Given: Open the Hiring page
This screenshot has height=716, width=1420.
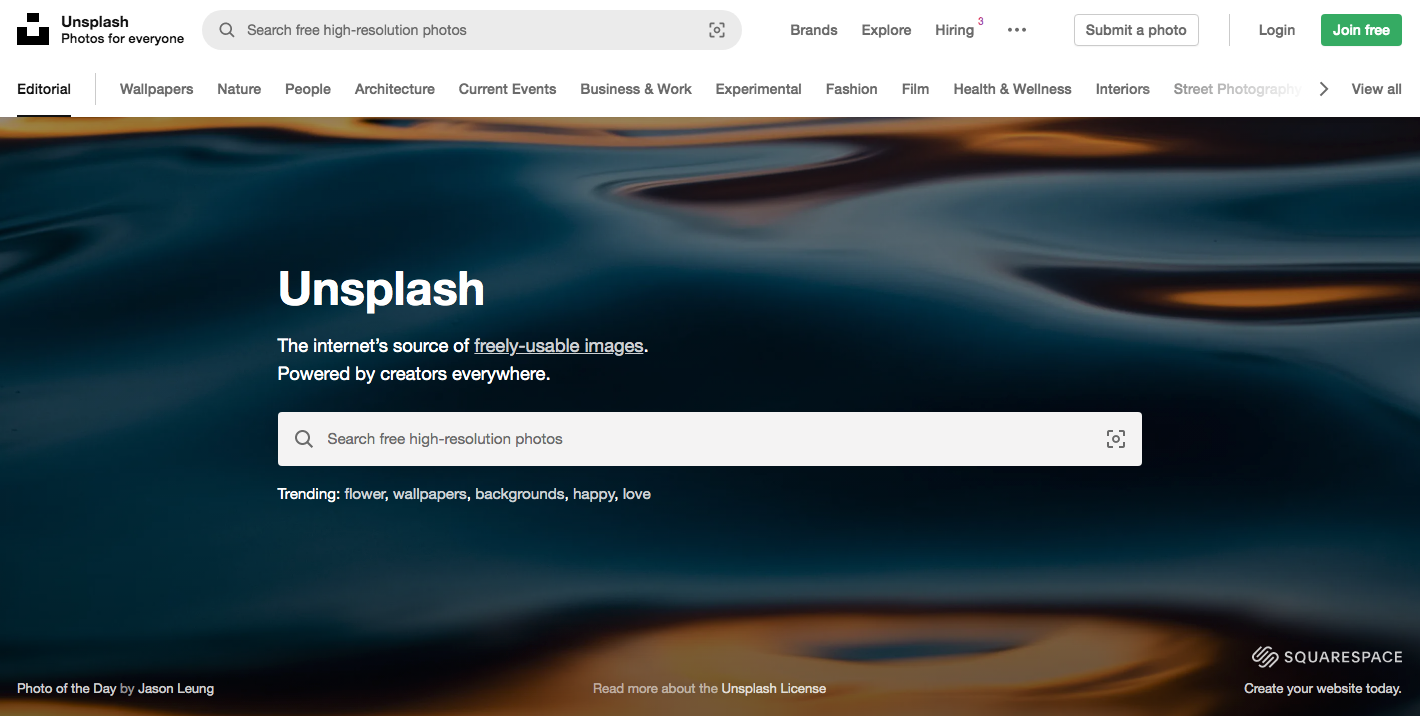Looking at the screenshot, I should point(955,30).
